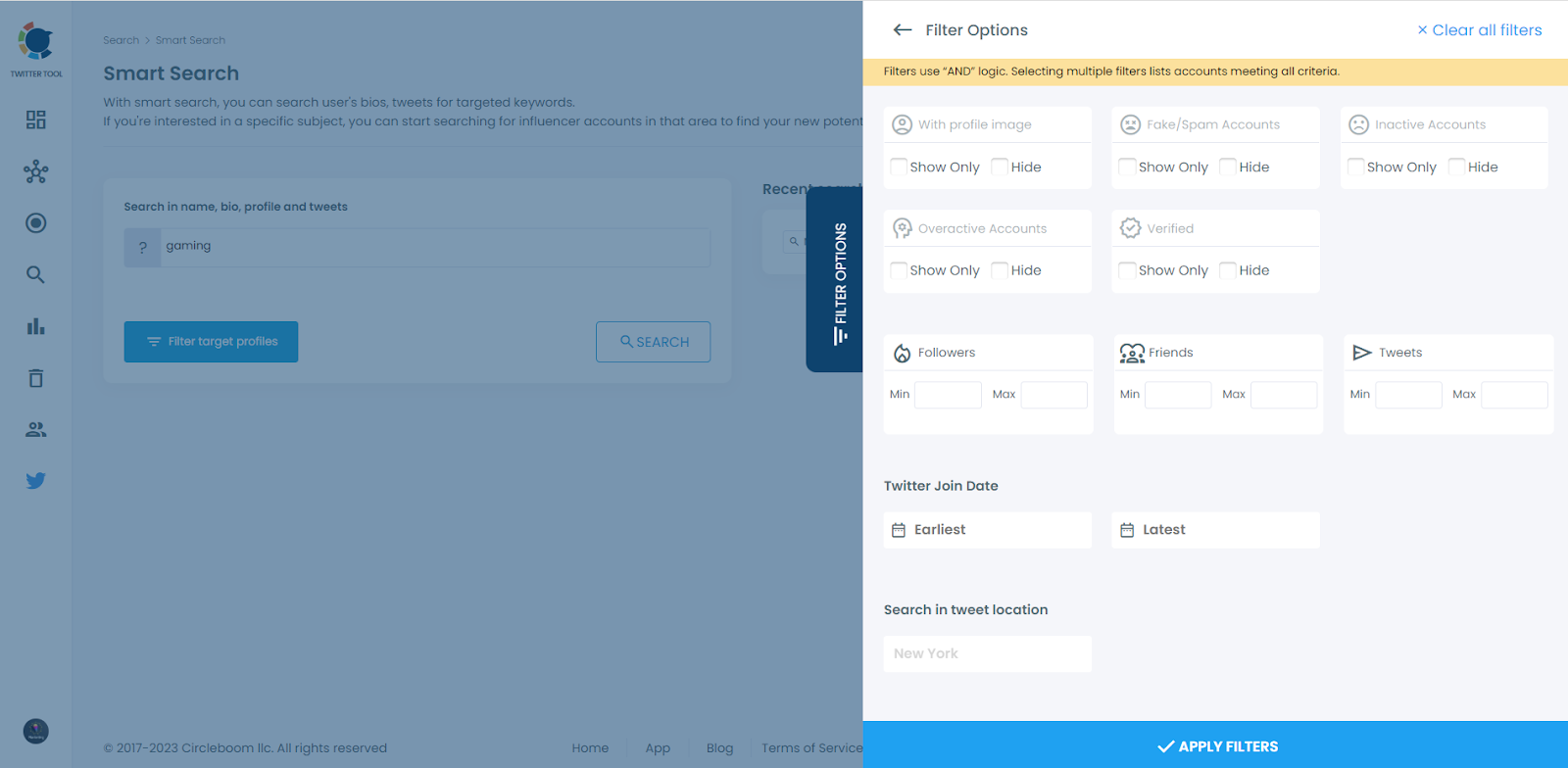Image resolution: width=1568 pixels, height=768 pixels.
Task: Open the network circle icon in sidebar
Action: [36, 172]
